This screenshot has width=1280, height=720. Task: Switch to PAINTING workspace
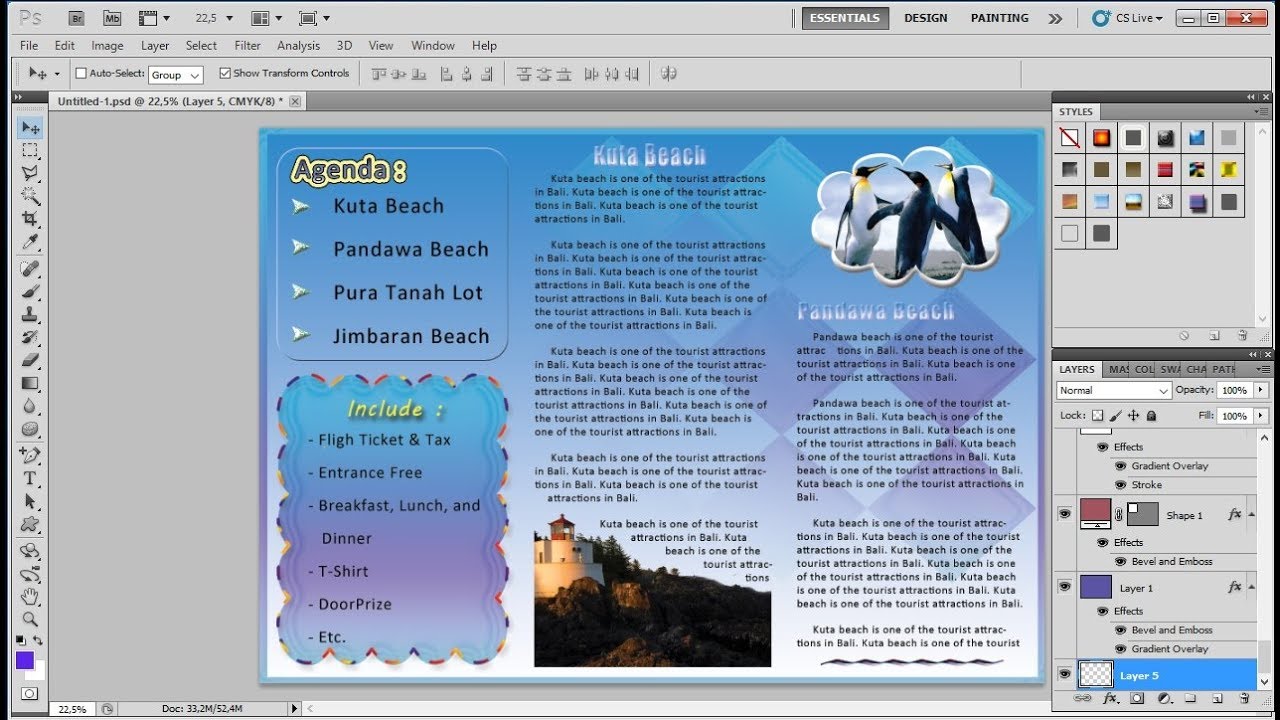coord(999,18)
